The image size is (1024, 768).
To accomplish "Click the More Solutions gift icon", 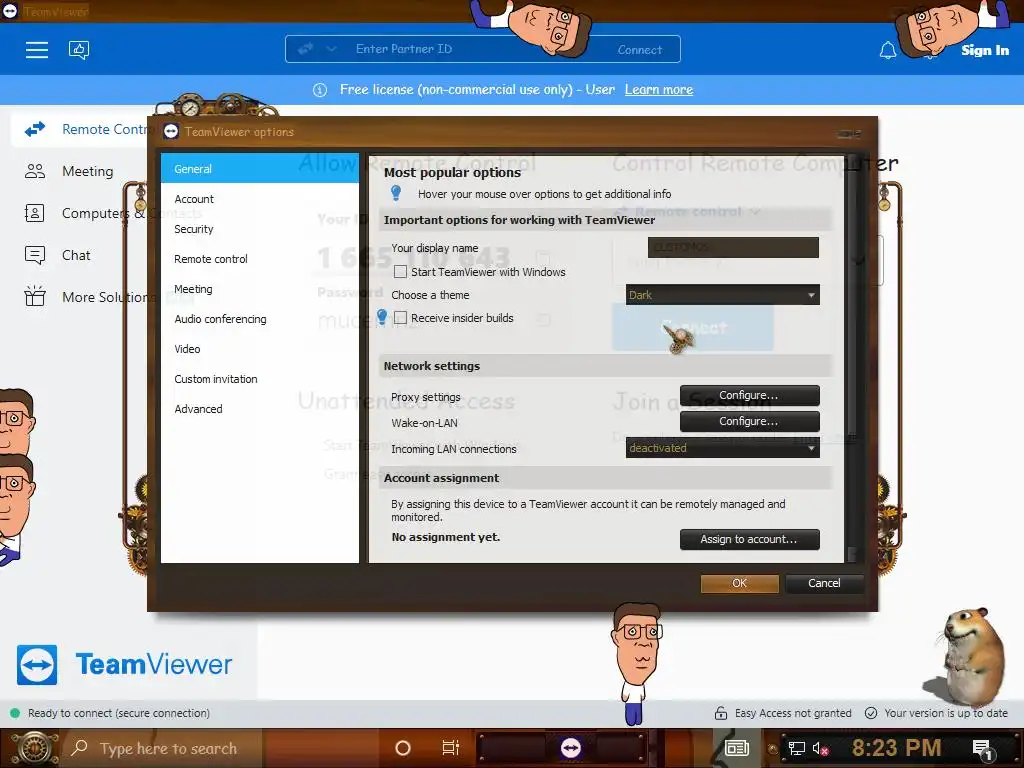I will (x=35, y=296).
